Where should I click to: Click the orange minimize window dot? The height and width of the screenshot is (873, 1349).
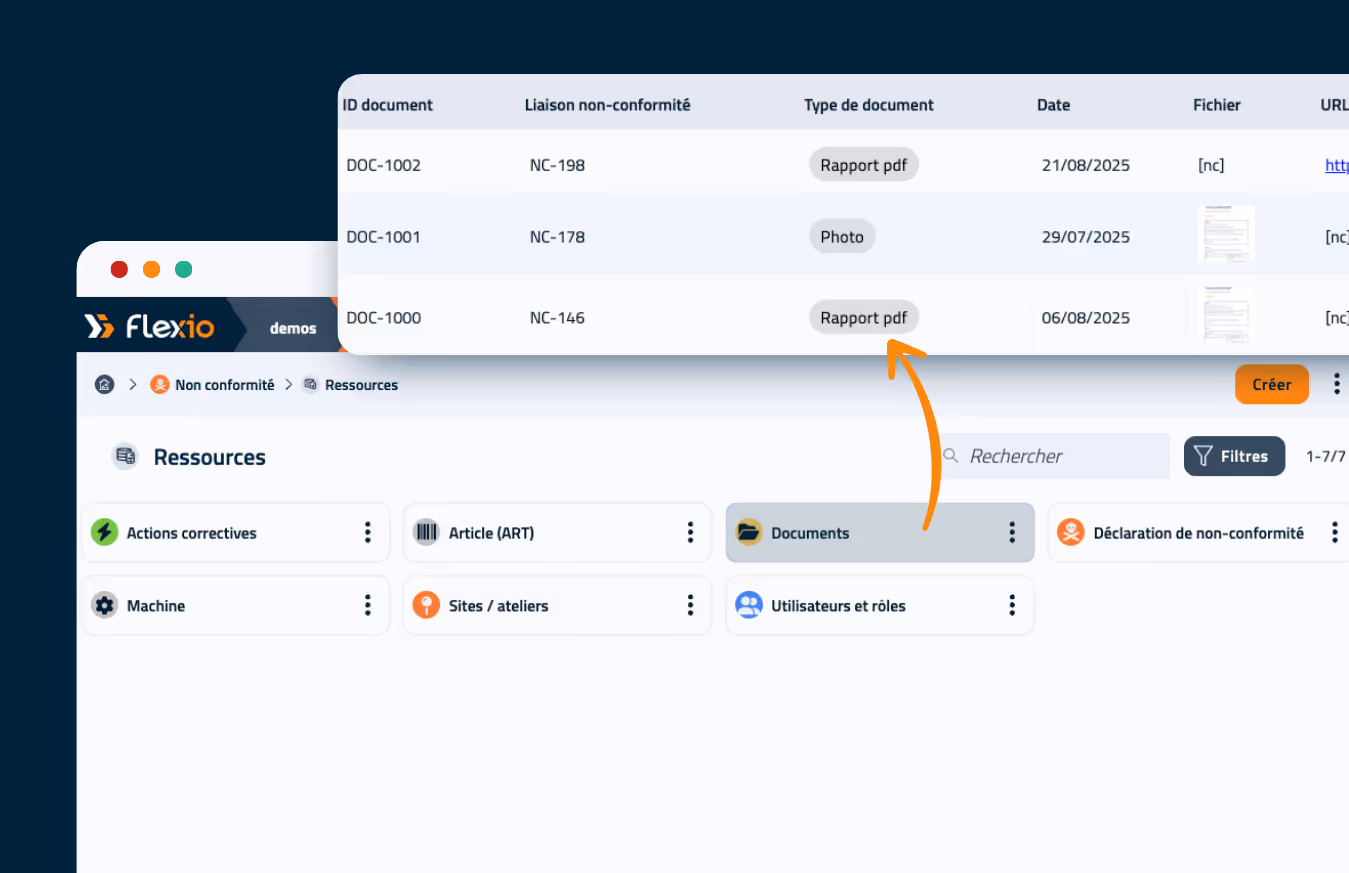(151, 269)
